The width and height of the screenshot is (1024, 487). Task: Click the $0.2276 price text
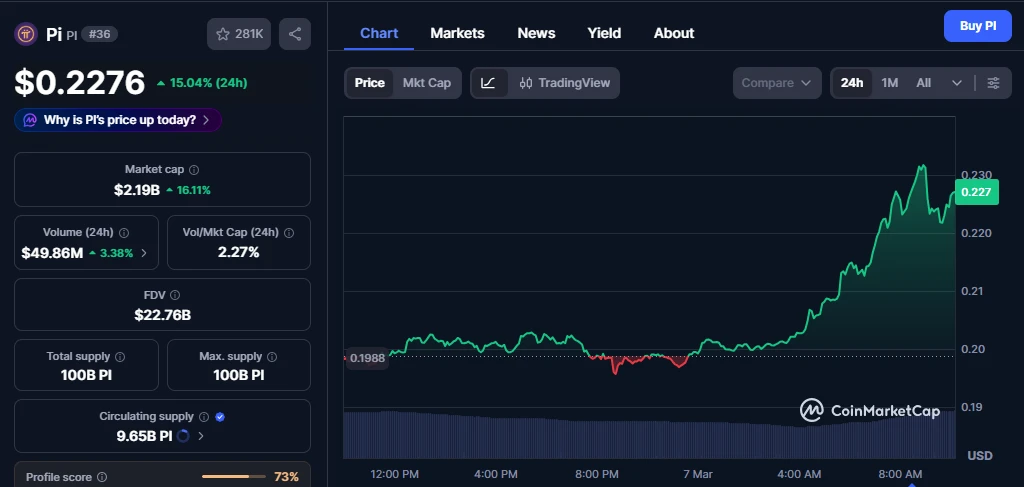80,83
